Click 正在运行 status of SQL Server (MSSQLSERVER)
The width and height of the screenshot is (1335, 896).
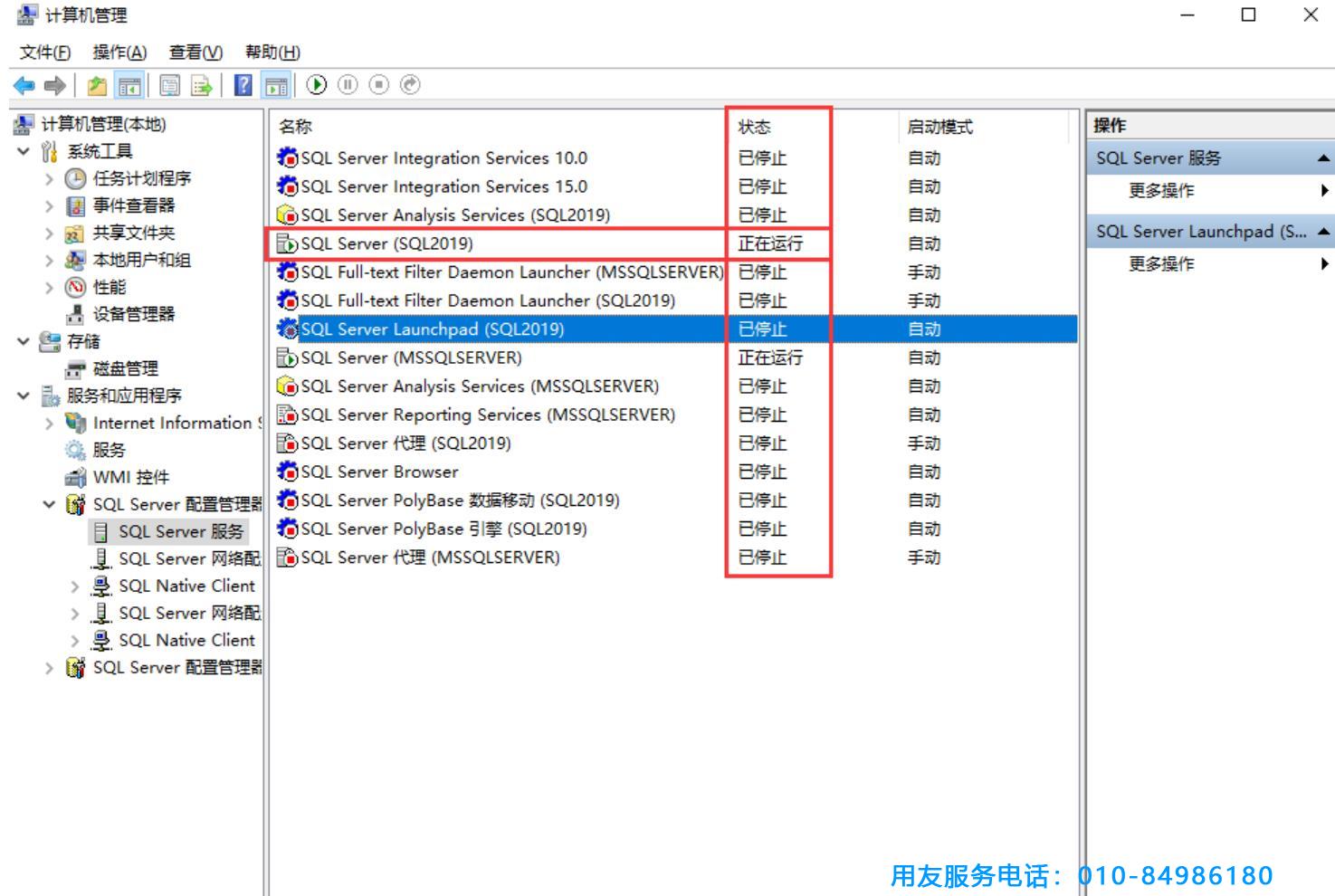770,358
